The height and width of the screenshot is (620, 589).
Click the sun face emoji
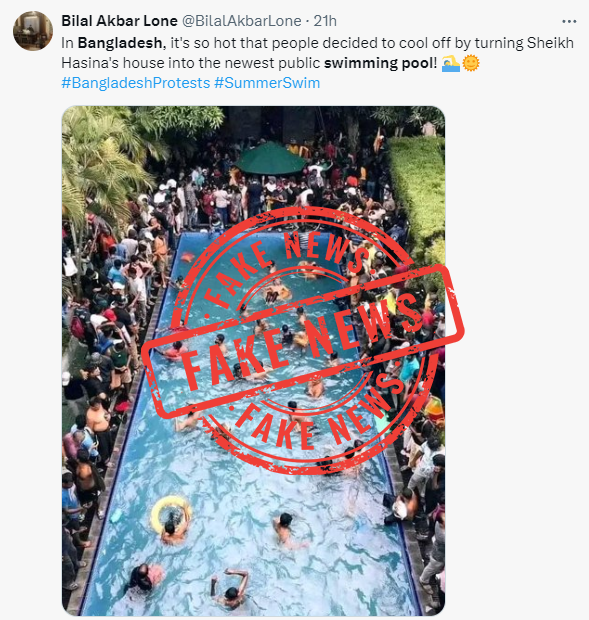470,63
